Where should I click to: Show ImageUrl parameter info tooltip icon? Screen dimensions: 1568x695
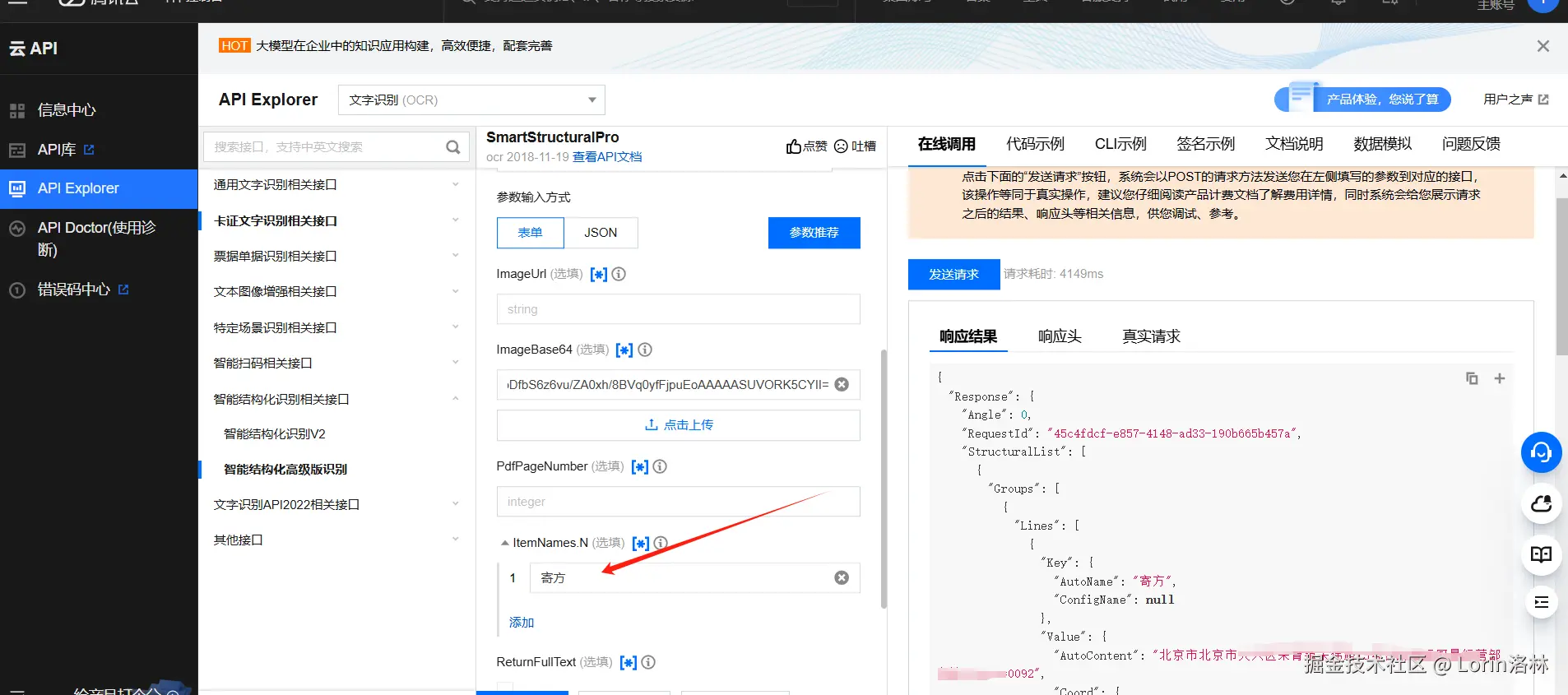tap(619, 274)
